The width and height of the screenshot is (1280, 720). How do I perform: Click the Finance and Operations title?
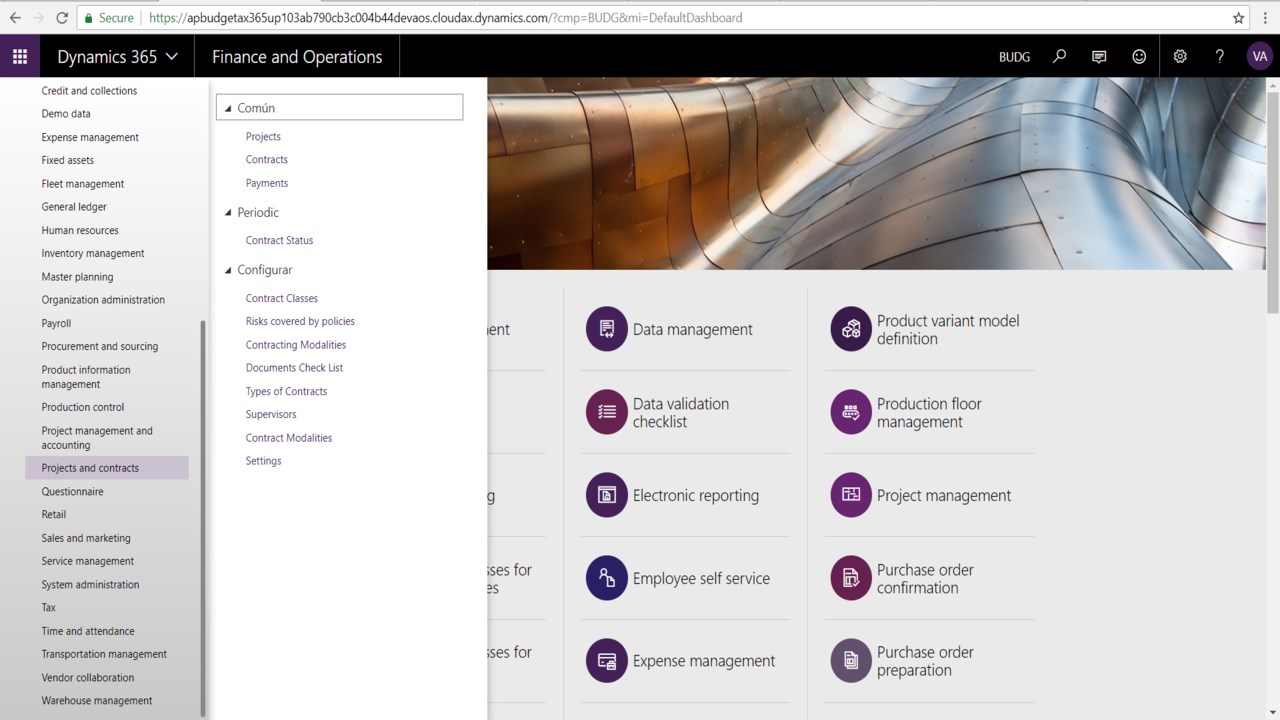coord(297,57)
